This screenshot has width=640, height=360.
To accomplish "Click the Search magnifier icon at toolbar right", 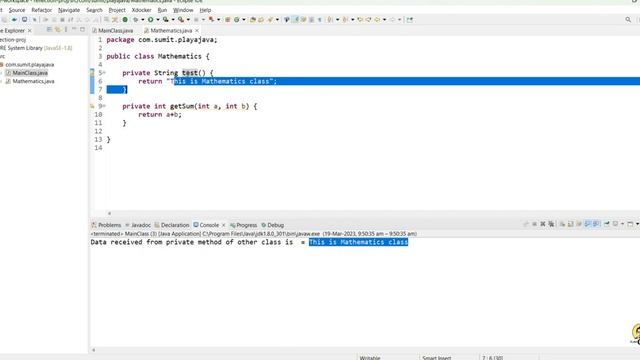I will click(x=628, y=20).
